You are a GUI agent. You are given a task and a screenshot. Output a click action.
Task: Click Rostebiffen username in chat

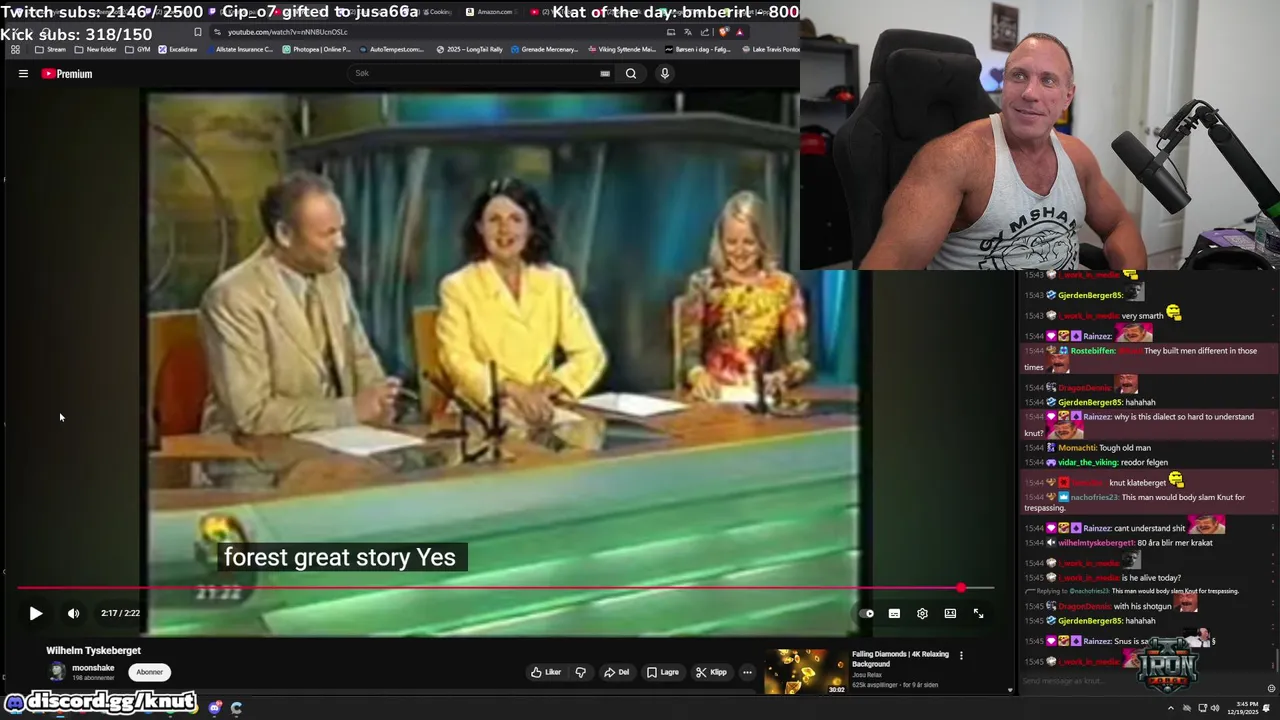(x=1092, y=351)
